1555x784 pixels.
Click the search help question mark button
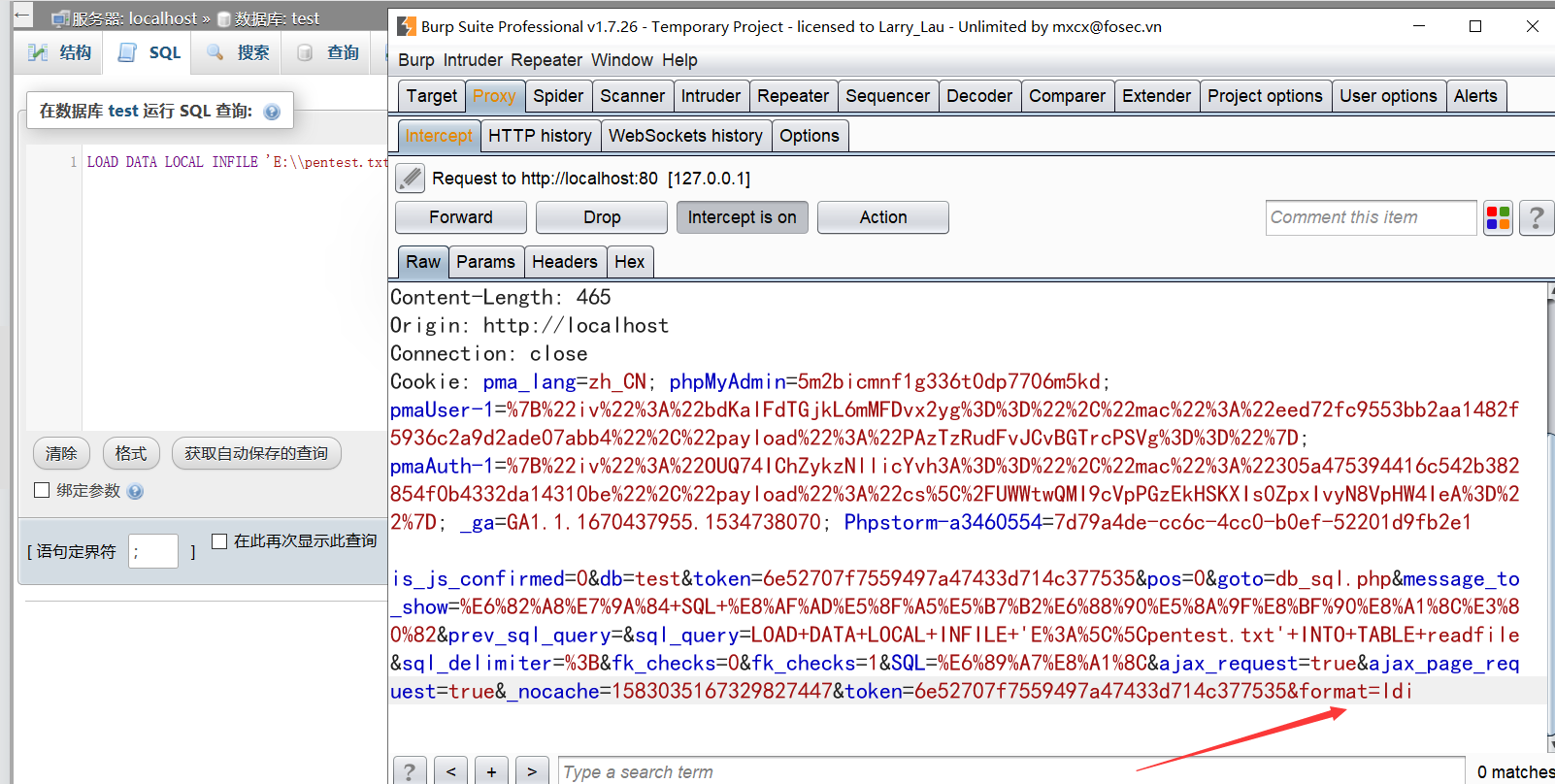[410, 771]
